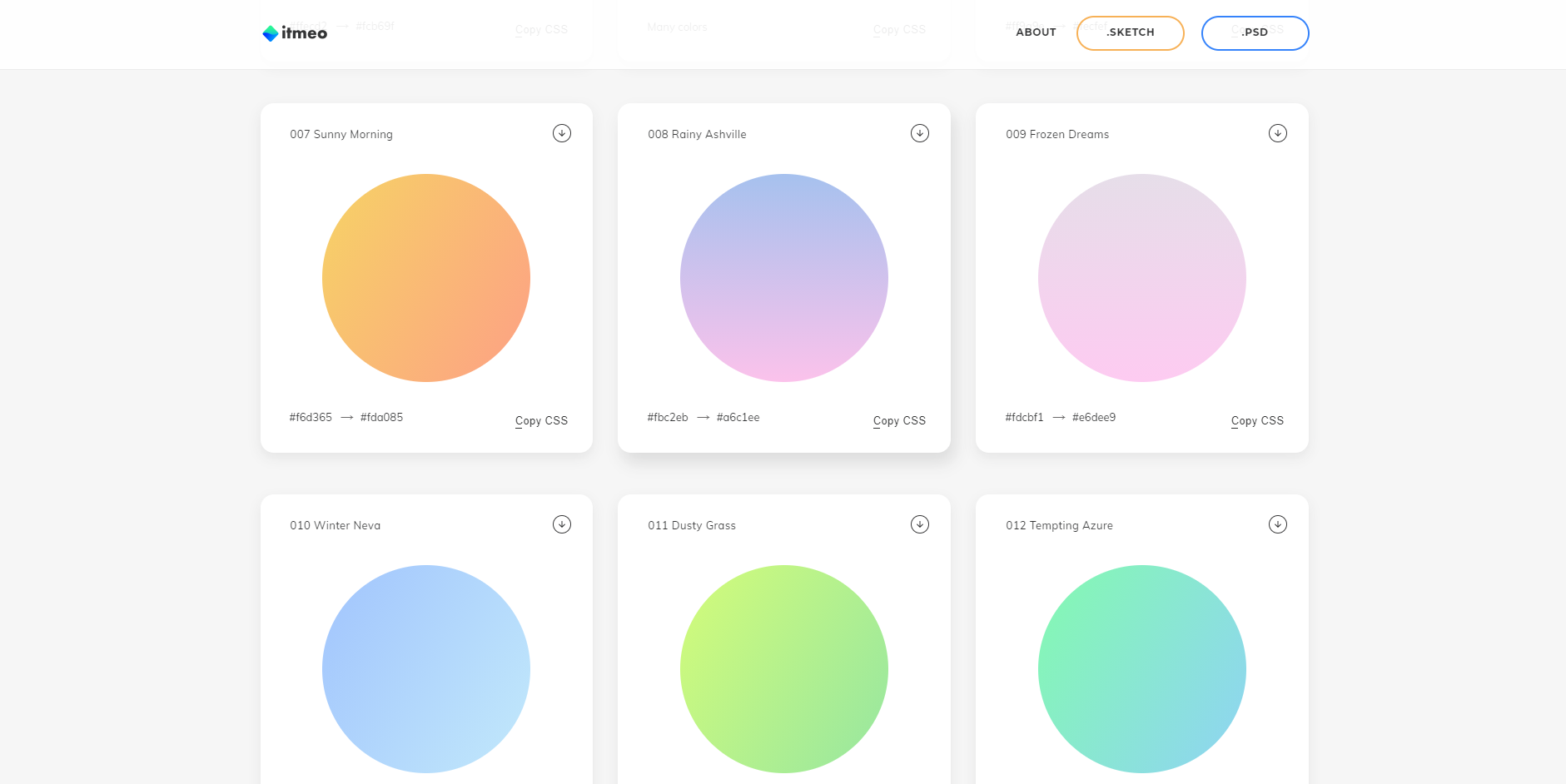Screen dimensions: 1566x784
Task: Copy CSS for Rainy Ashville gradient
Action: pos(899,421)
